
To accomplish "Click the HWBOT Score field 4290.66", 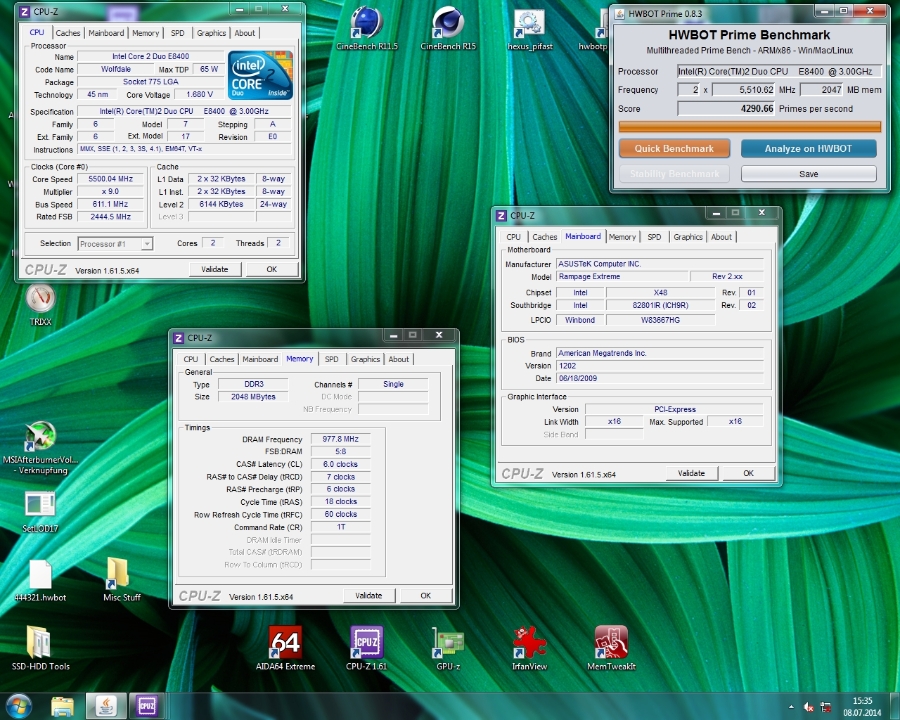I will pyautogui.click(x=726, y=109).
